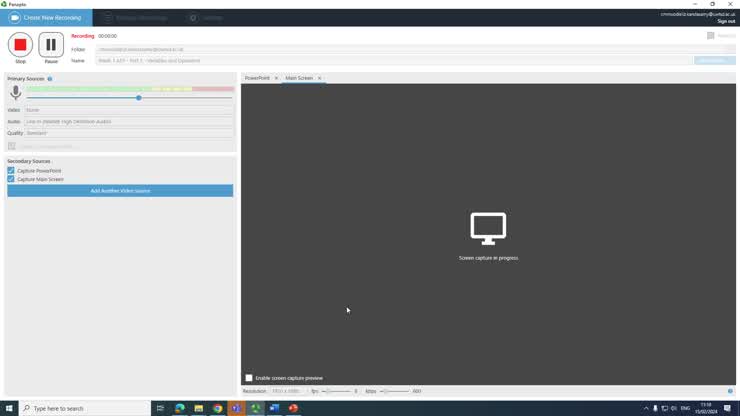The width and height of the screenshot is (740, 416).
Task: Click the microphone icon in Primary Sources
Action: [x=15, y=93]
